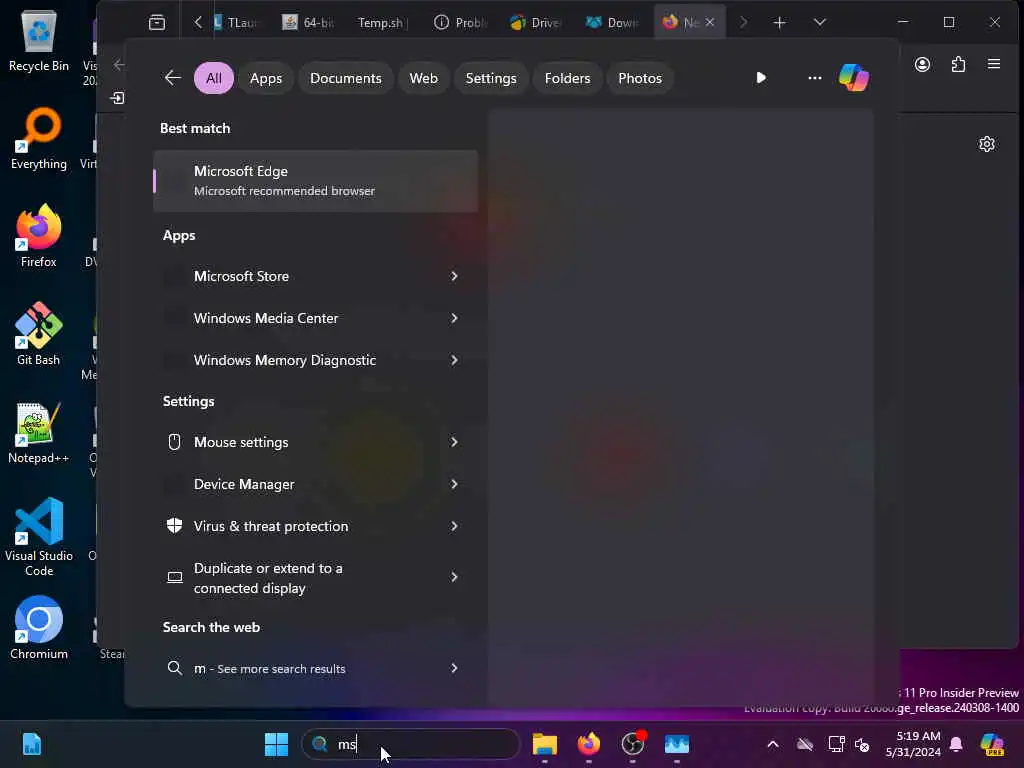
Task: Open Firefox from the taskbar
Action: pyautogui.click(x=588, y=744)
